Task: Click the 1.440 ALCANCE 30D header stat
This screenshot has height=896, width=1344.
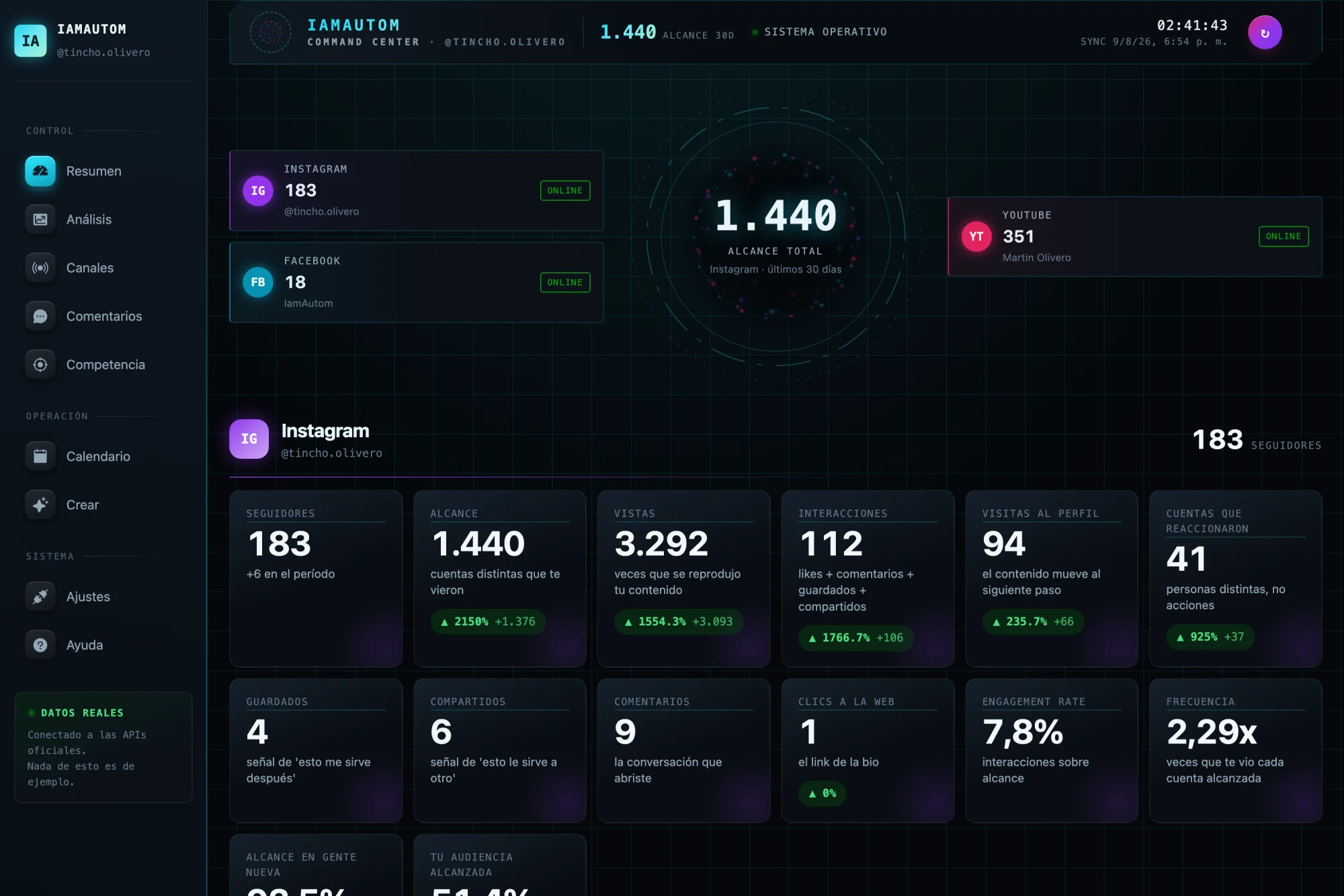Action: pyautogui.click(x=667, y=32)
